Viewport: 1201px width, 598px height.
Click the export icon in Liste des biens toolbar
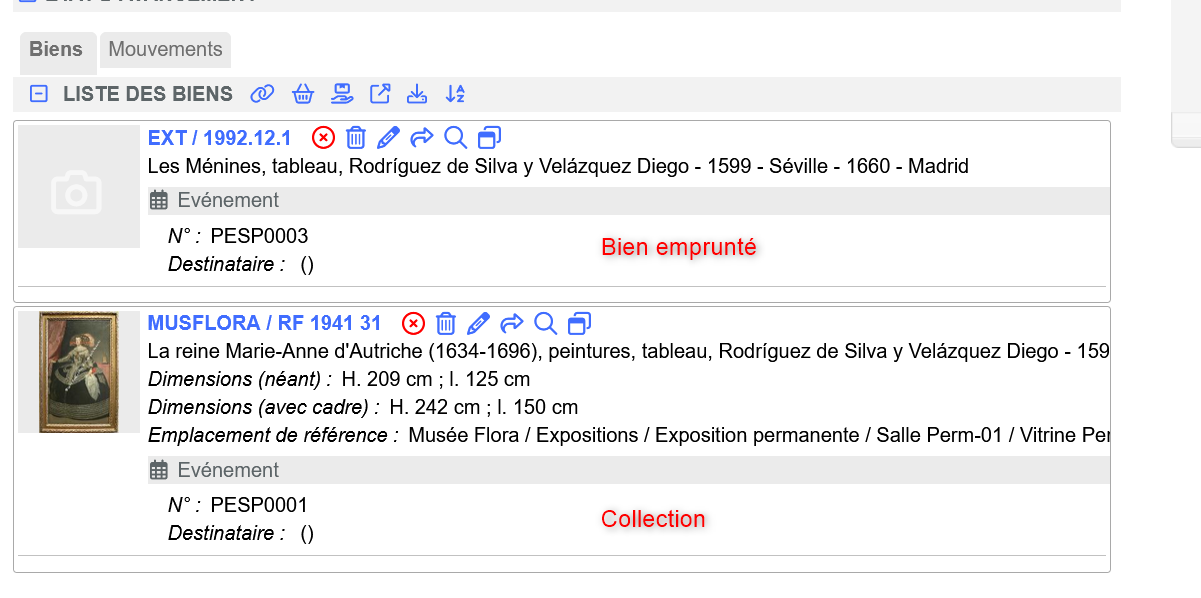coord(380,94)
